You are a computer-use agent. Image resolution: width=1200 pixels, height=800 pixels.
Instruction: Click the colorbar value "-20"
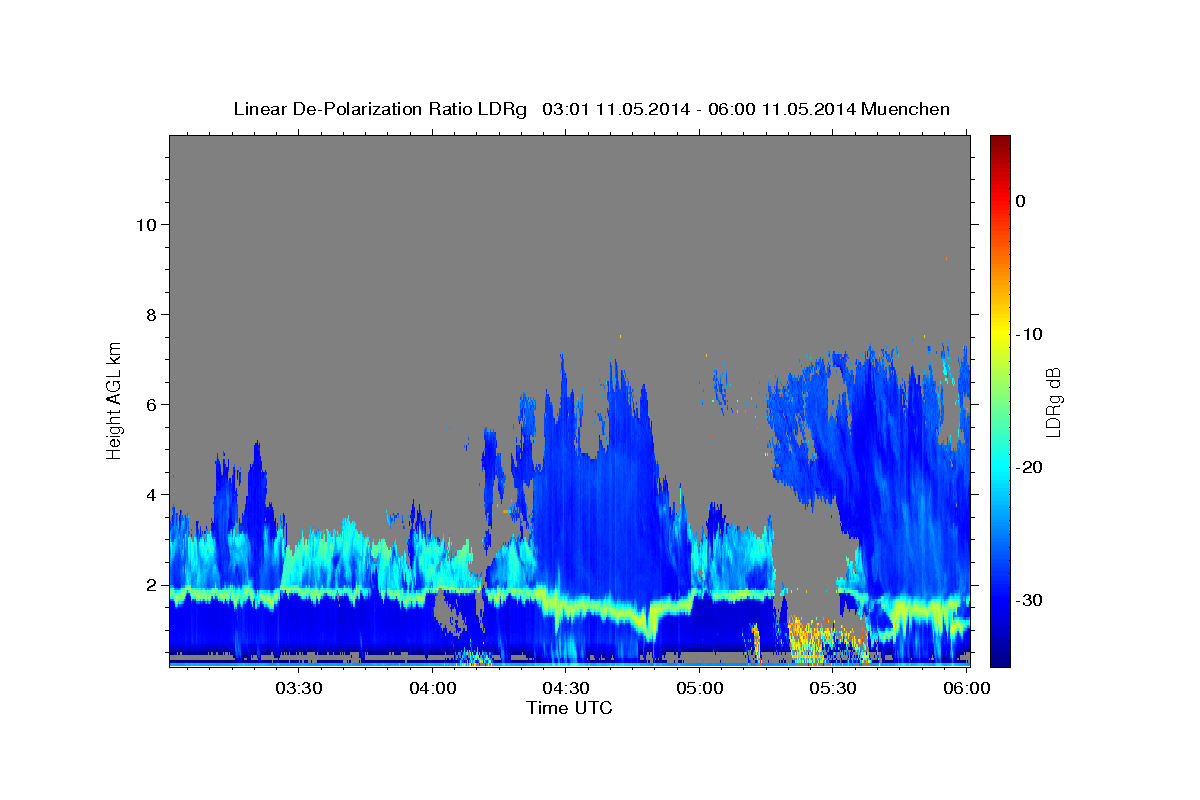[x=1029, y=467]
